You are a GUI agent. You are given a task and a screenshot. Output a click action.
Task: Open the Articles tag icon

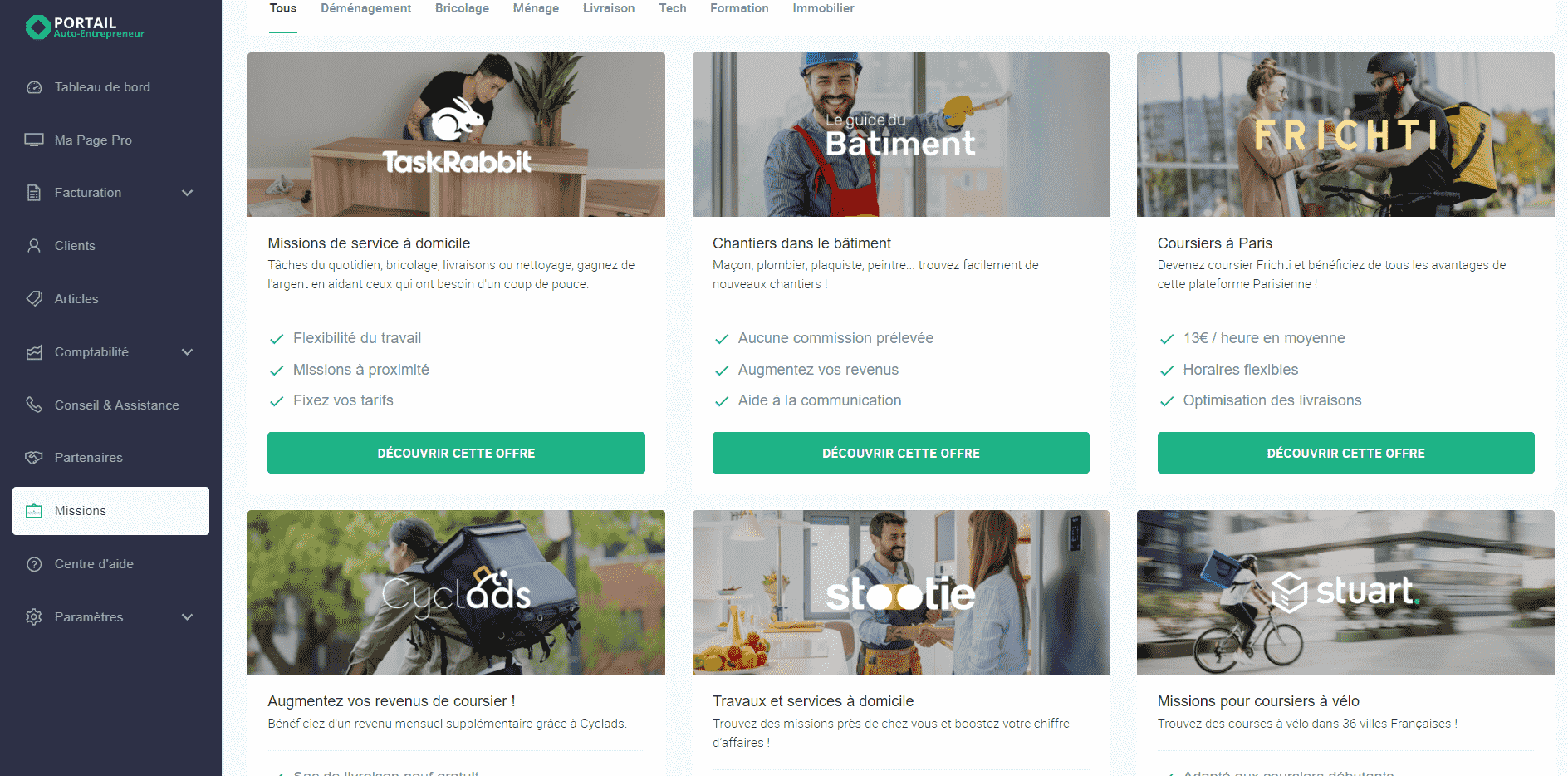pos(34,299)
